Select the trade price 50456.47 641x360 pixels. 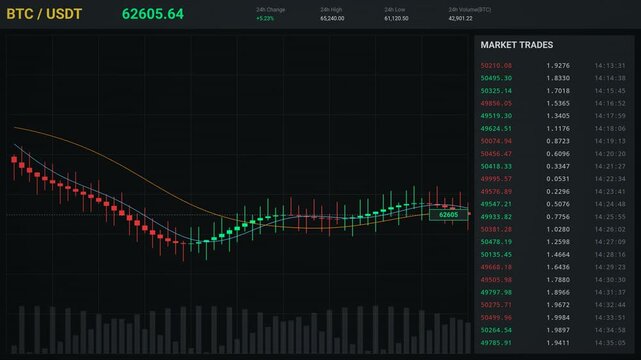[x=496, y=154]
